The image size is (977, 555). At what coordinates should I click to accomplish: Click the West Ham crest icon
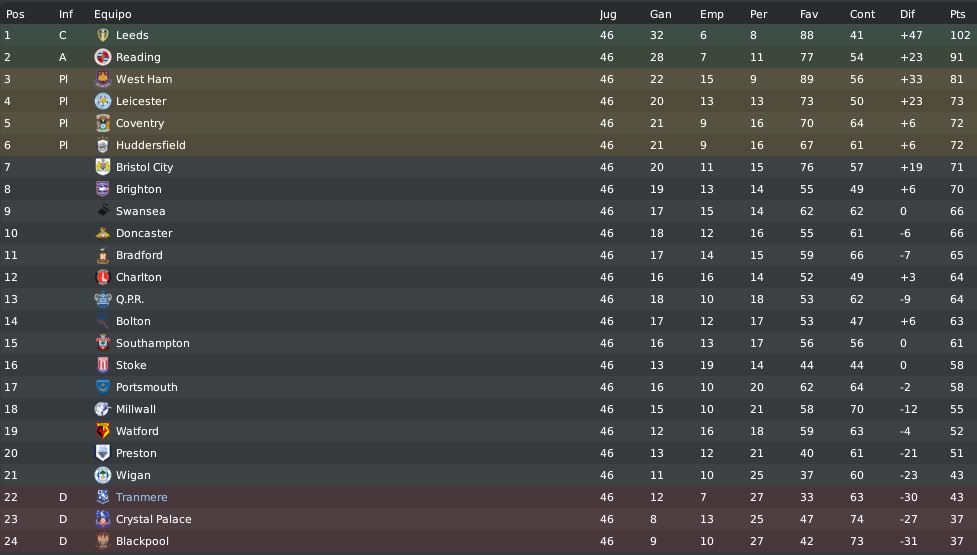tap(103, 79)
